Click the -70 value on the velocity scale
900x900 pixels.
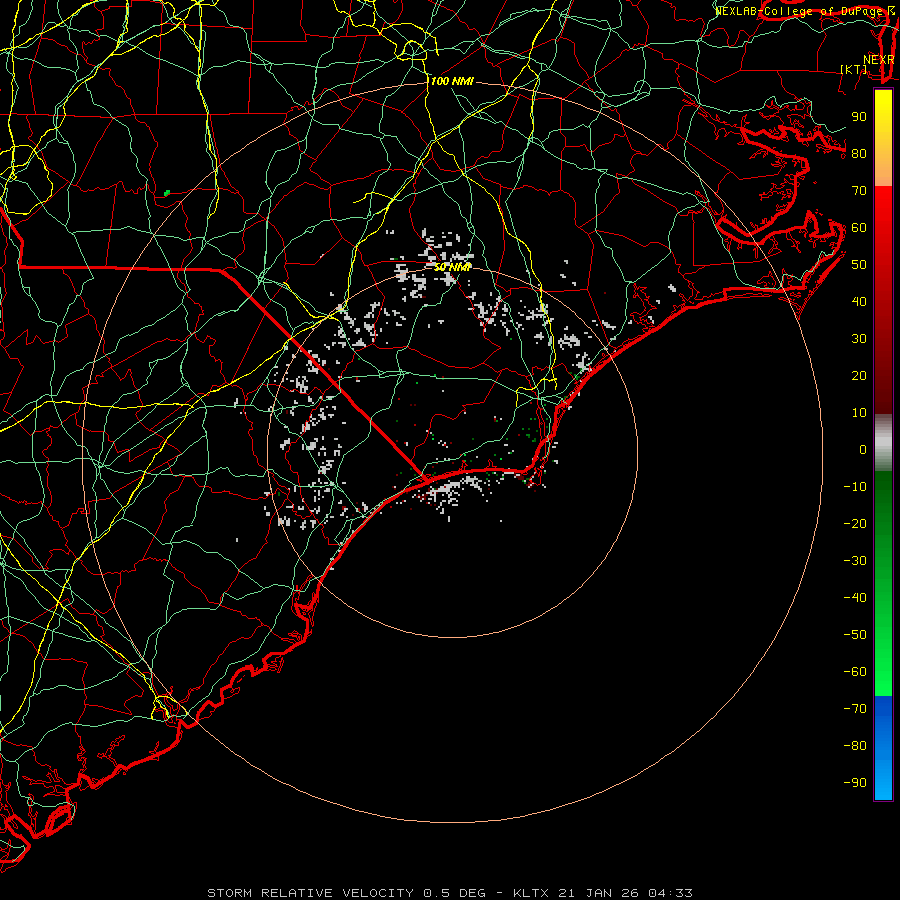tap(855, 709)
